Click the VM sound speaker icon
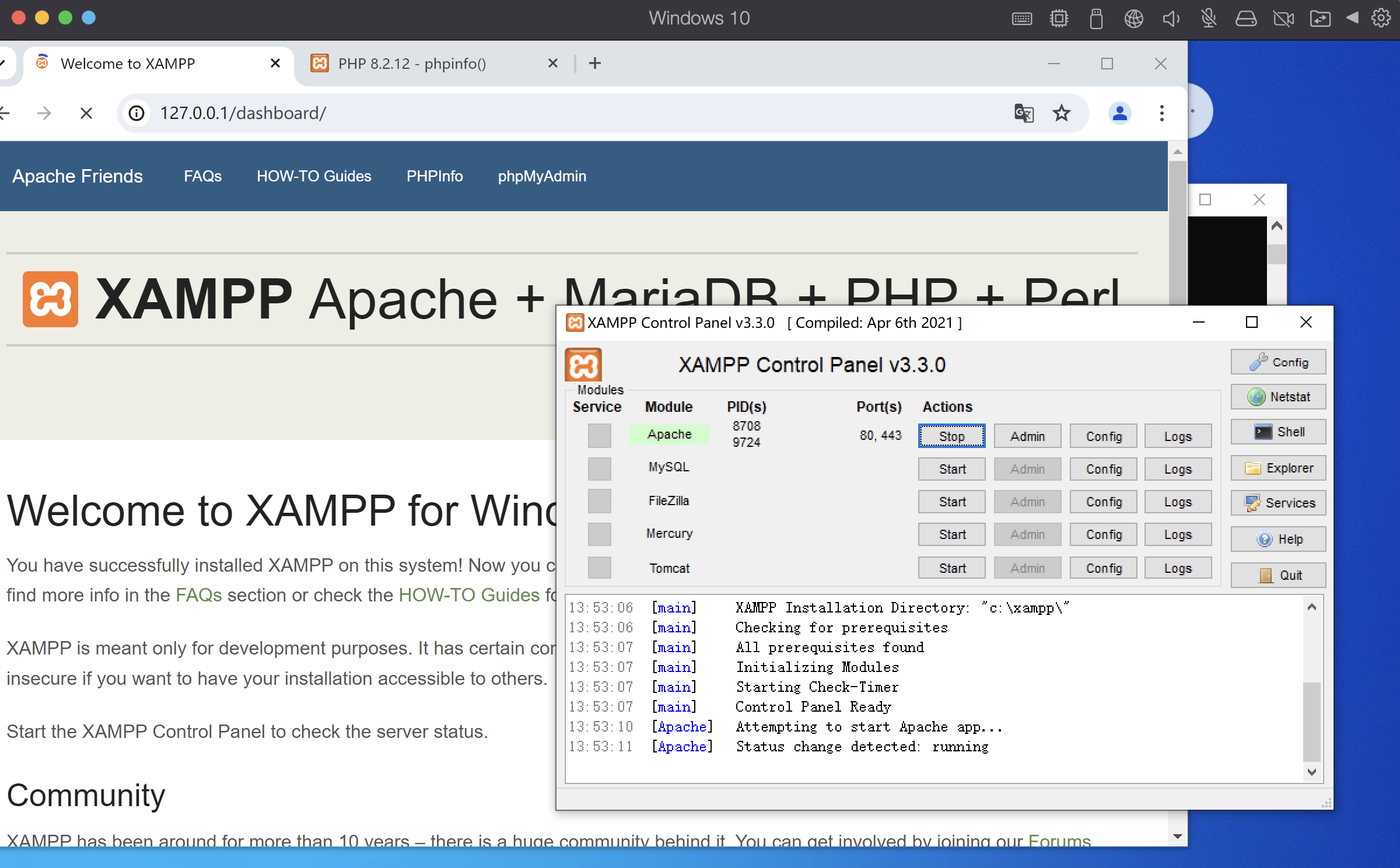The width and height of the screenshot is (1400, 868). pos(1171,19)
